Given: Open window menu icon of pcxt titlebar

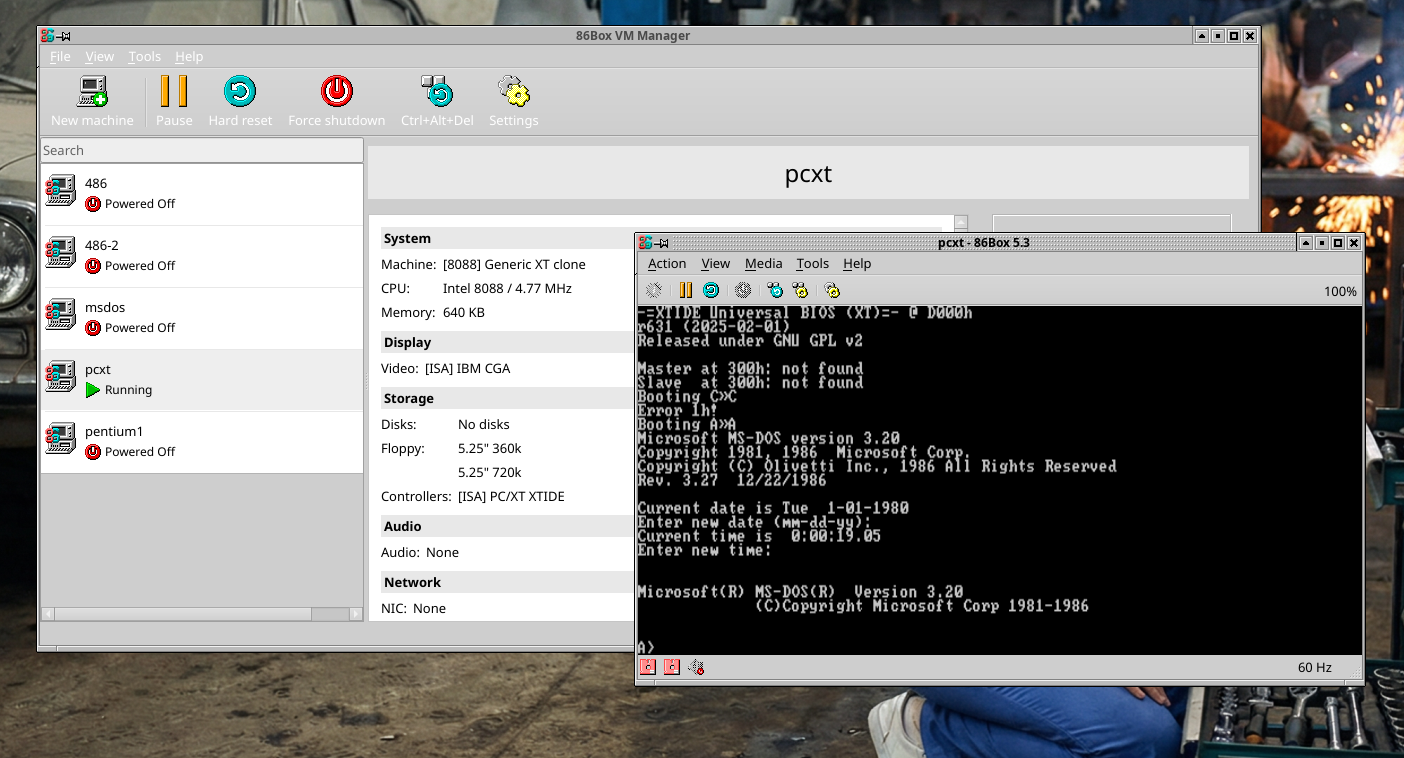Looking at the screenshot, I should tap(646, 243).
